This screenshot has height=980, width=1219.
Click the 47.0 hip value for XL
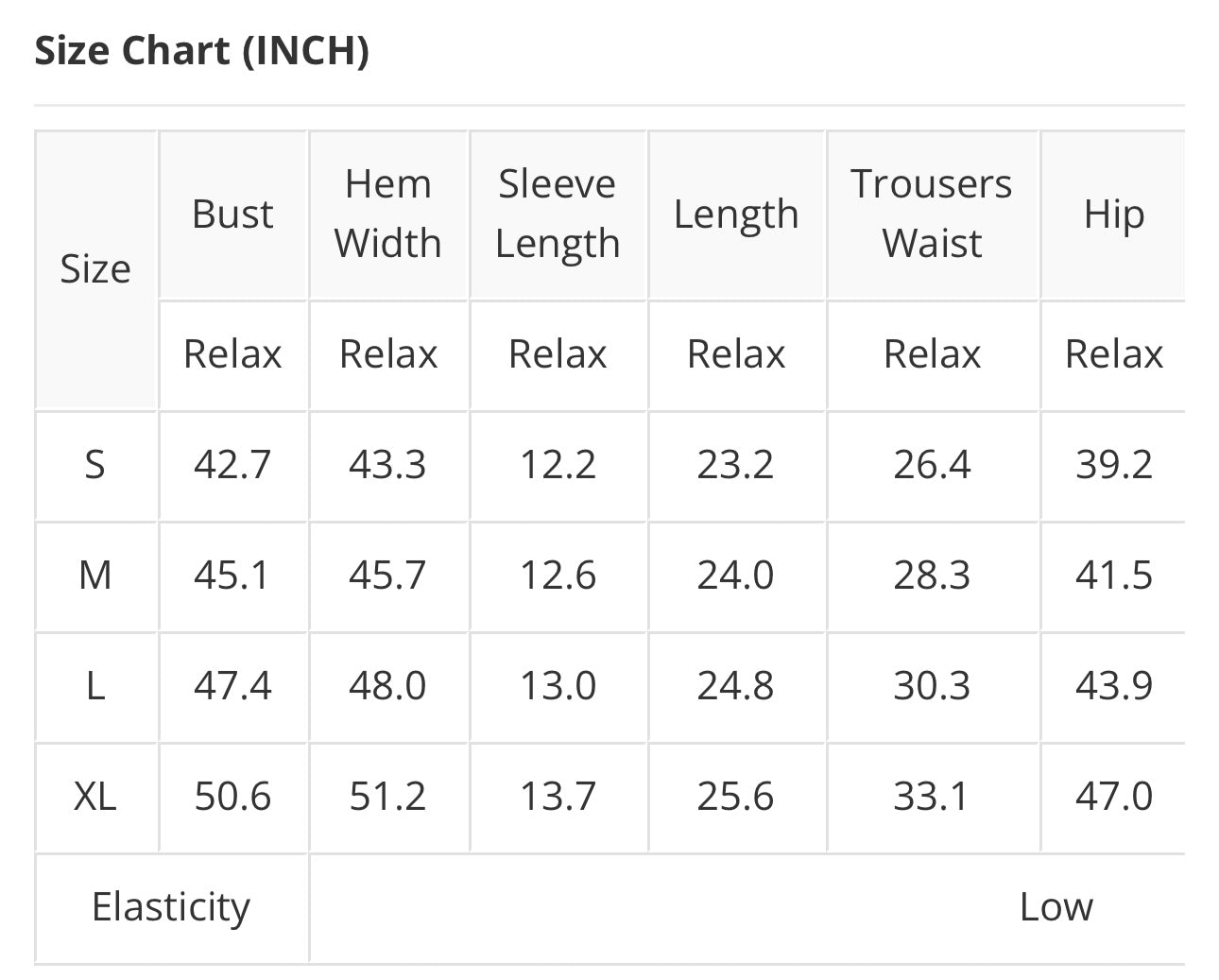point(1114,797)
